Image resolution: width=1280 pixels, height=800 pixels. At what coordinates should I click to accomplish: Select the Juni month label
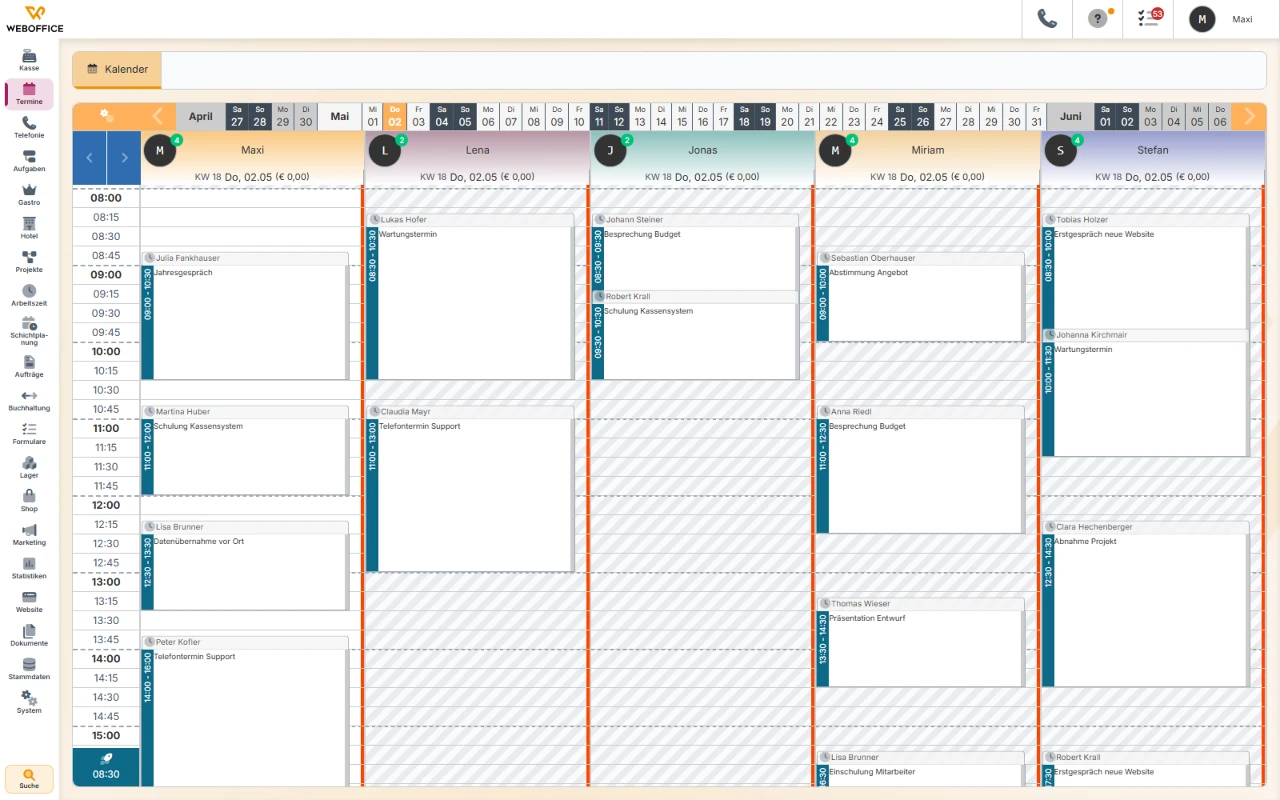point(1071,116)
